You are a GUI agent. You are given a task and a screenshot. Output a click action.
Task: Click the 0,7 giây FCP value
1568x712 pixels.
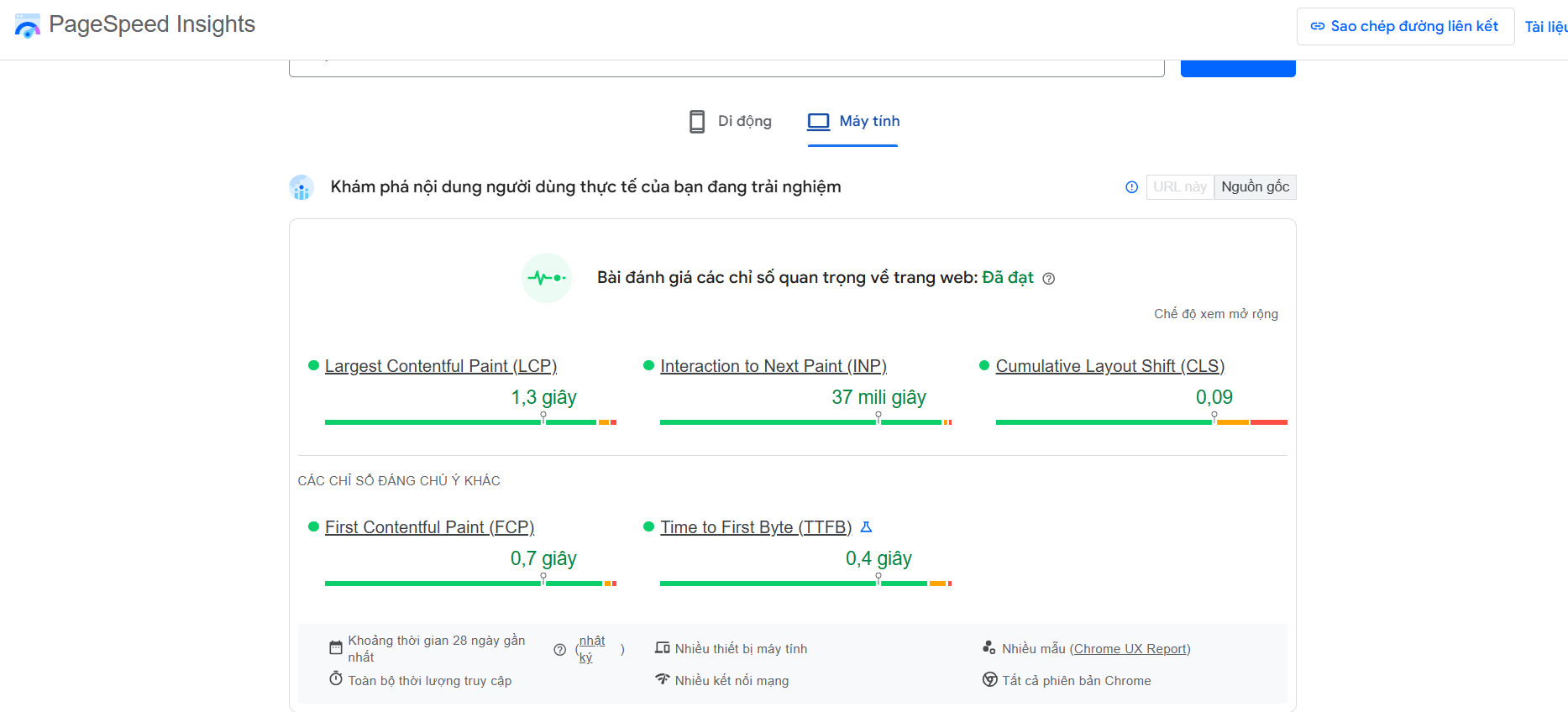[543, 558]
